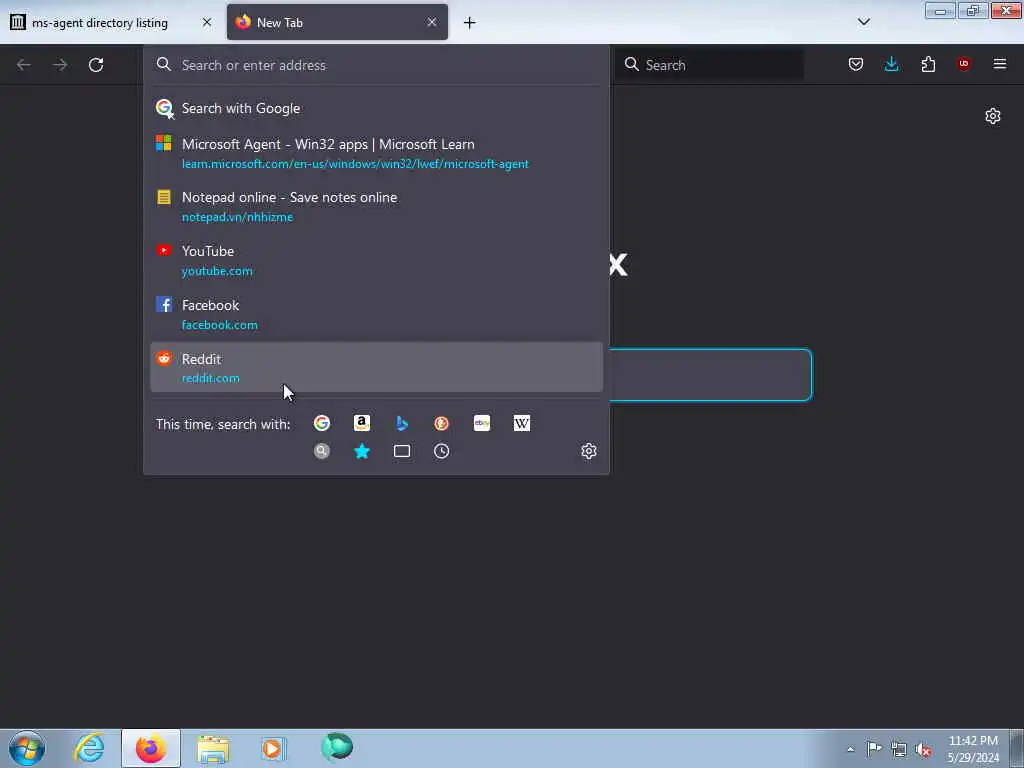Click the New Tab page search field
This screenshot has width=1024, height=768.
click(709, 375)
